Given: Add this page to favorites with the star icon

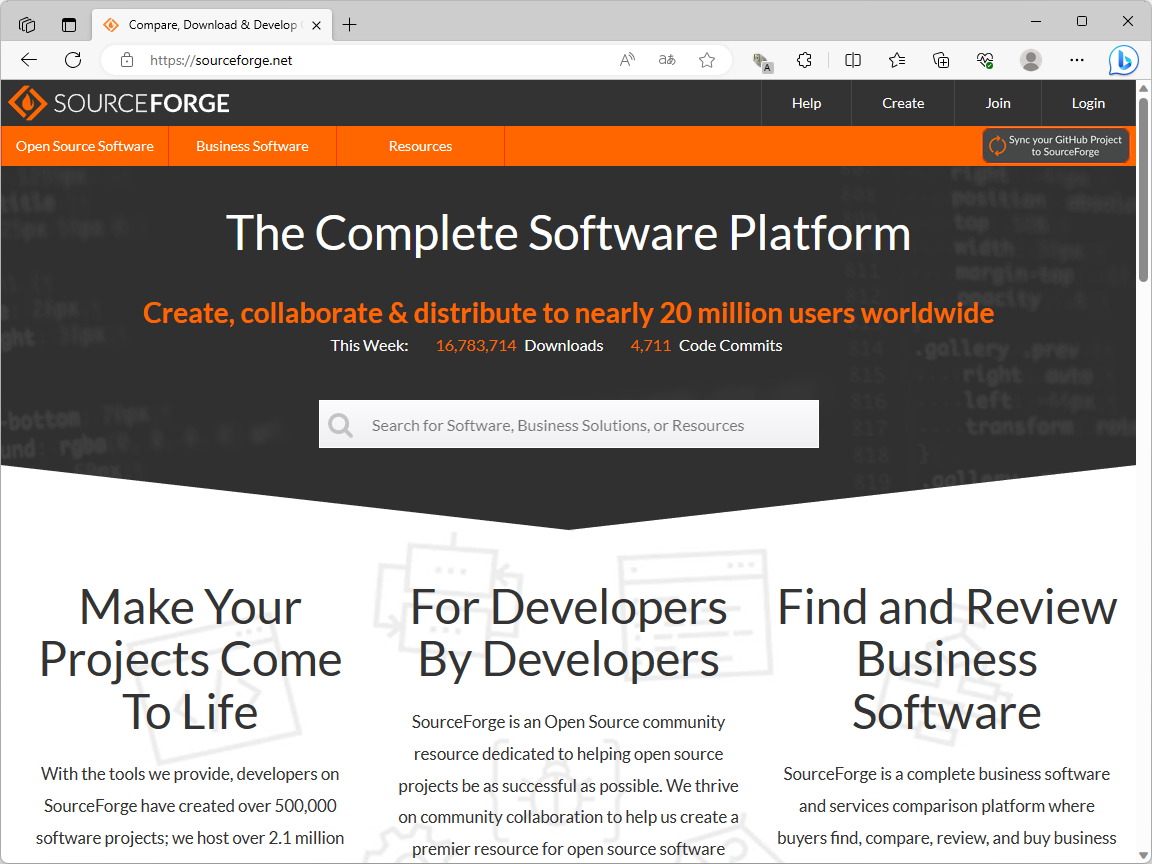Looking at the screenshot, I should pyautogui.click(x=707, y=60).
